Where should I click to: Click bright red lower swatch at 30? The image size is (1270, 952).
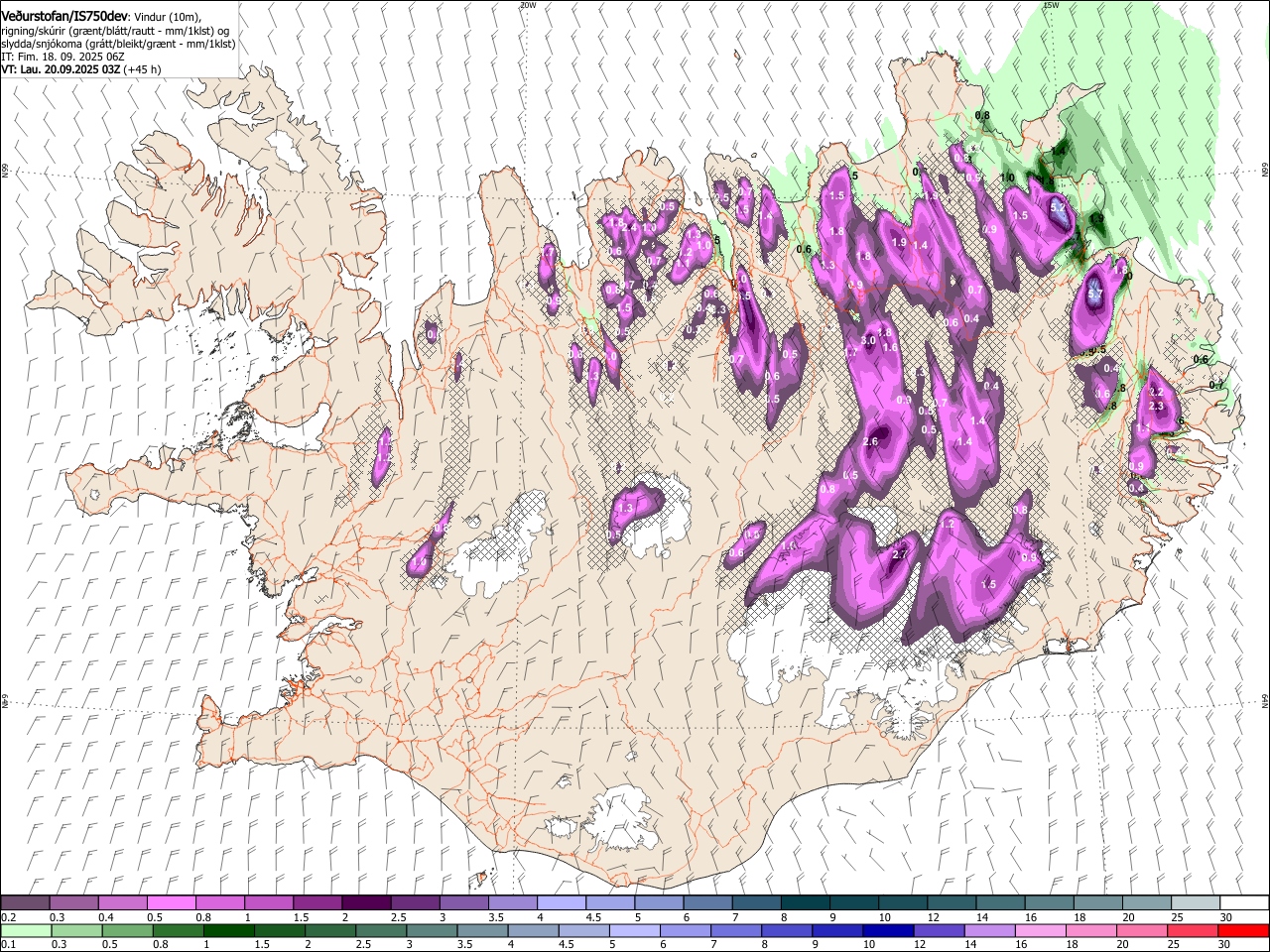coord(1242,930)
